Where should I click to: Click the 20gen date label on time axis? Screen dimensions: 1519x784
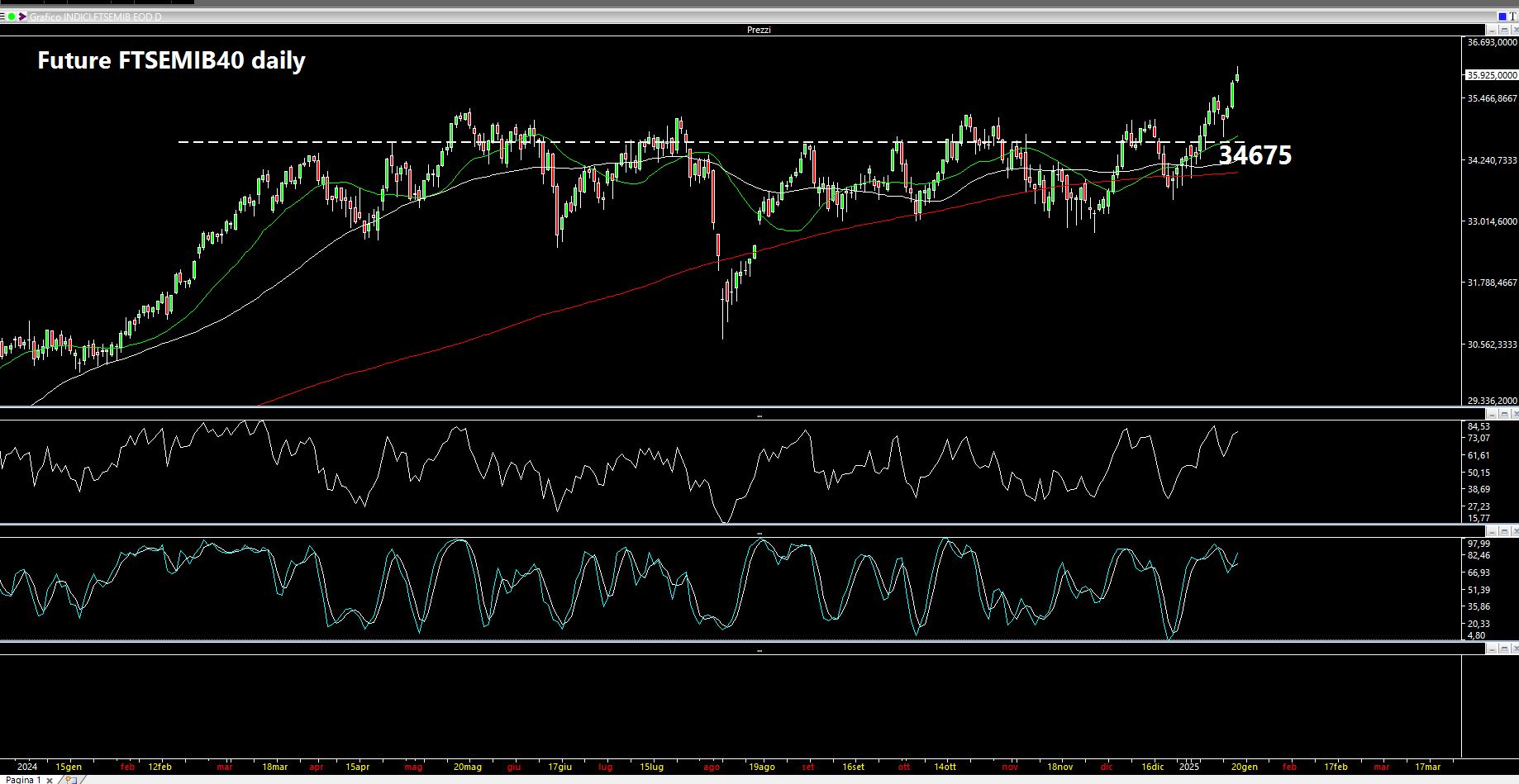tap(1245, 767)
